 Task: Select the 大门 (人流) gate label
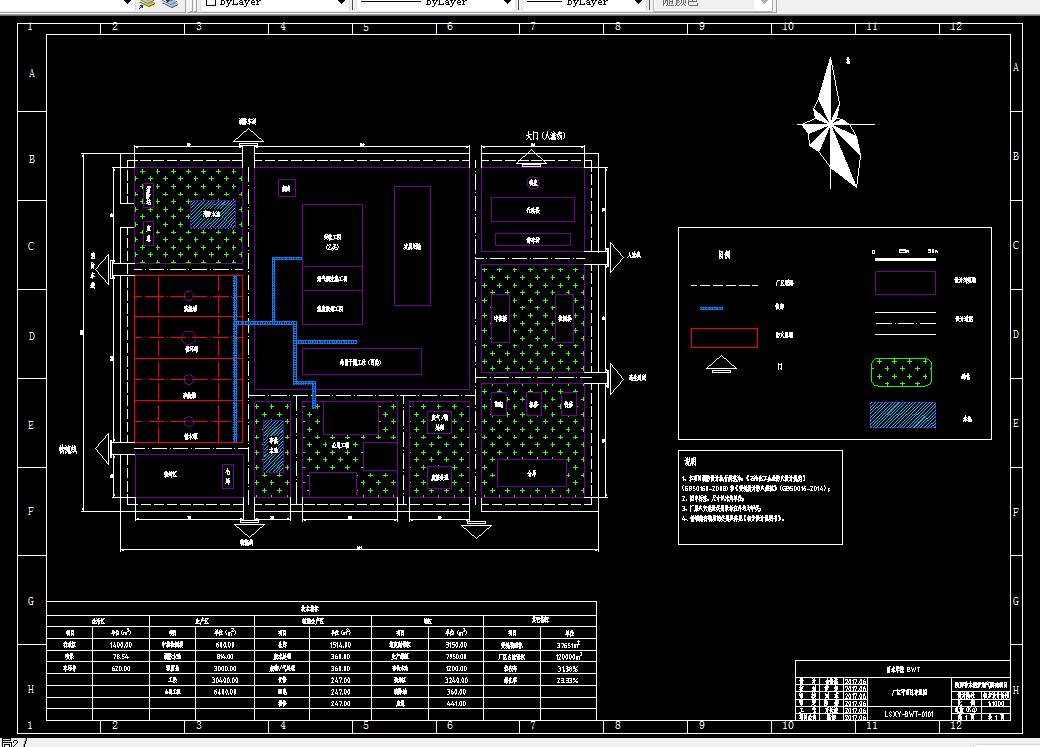pyautogui.click(x=545, y=135)
